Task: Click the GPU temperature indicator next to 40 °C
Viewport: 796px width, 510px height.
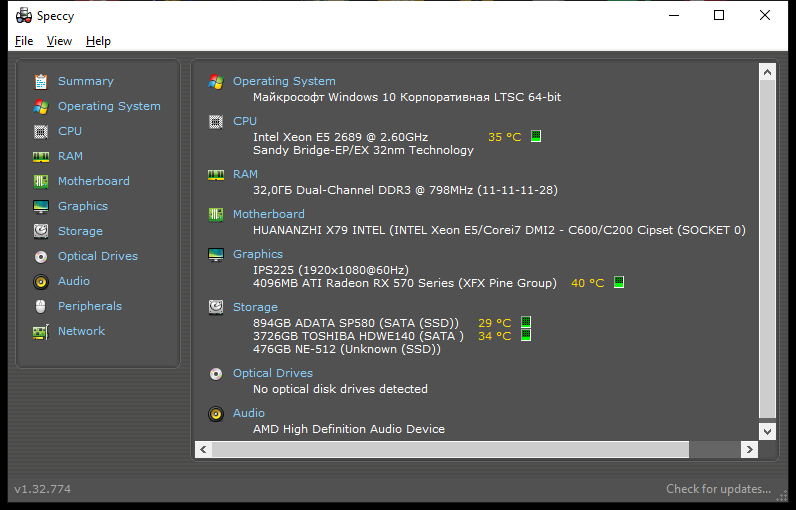Action: 619,282
